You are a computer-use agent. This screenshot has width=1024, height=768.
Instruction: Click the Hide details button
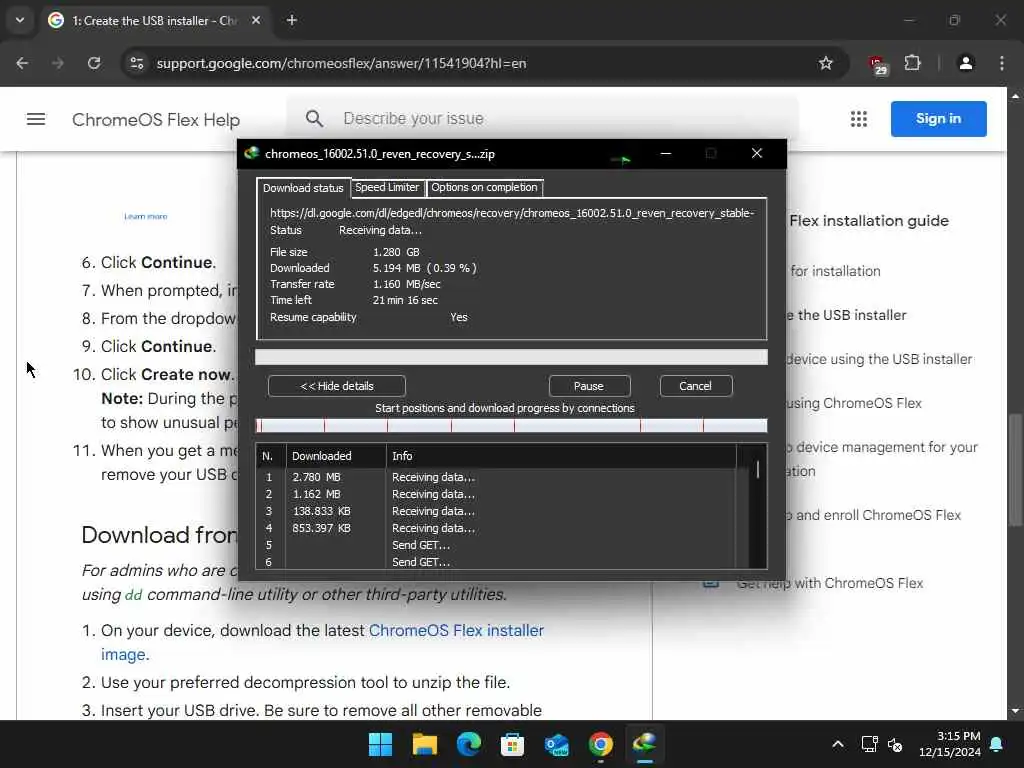point(336,386)
